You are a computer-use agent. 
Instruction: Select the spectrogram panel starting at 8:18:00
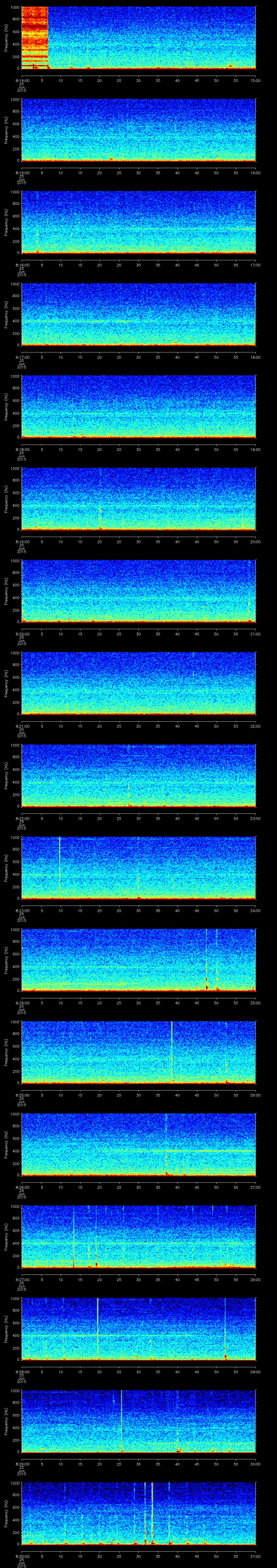click(138, 407)
